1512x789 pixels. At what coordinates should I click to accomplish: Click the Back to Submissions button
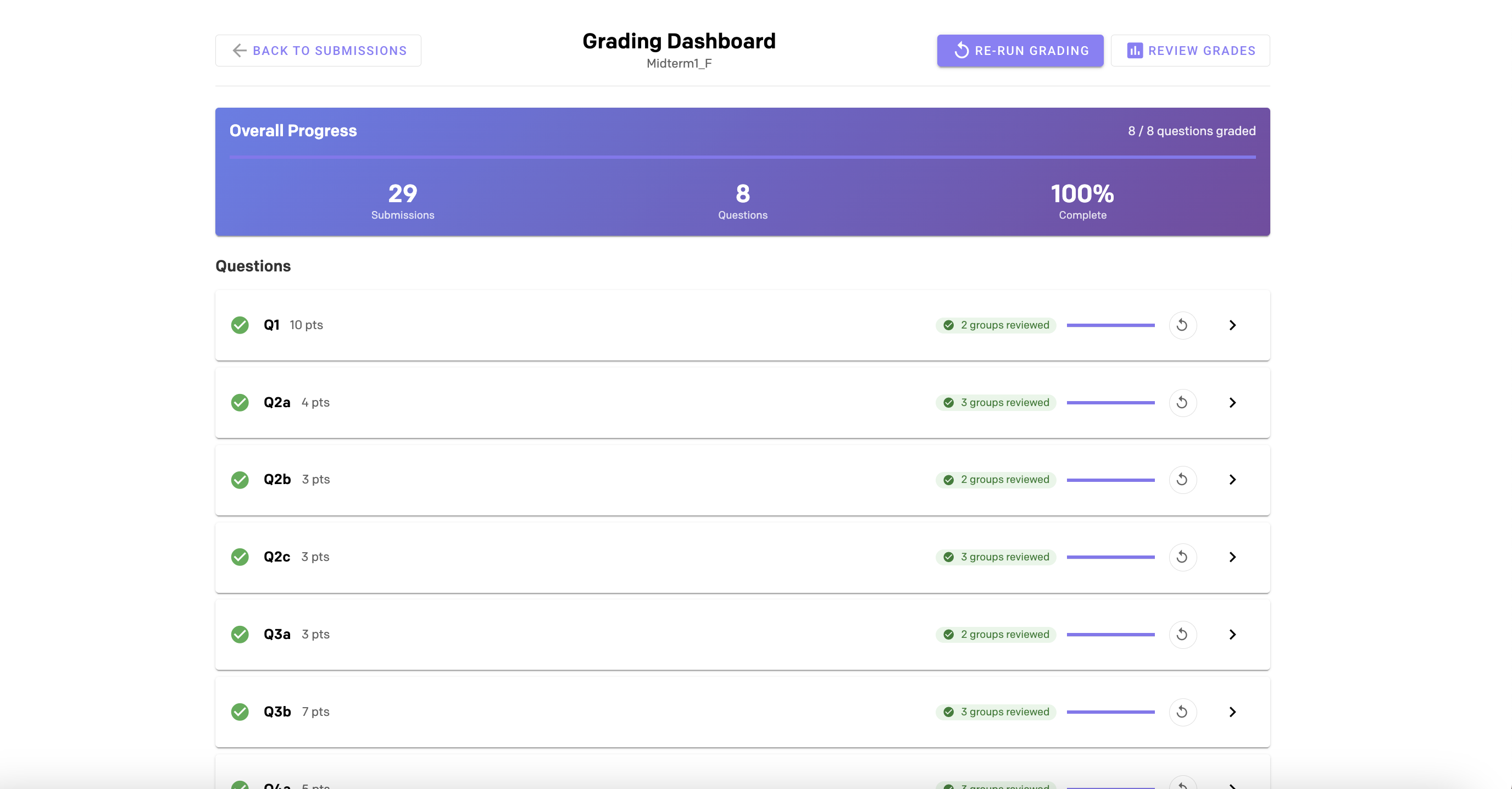(318, 51)
